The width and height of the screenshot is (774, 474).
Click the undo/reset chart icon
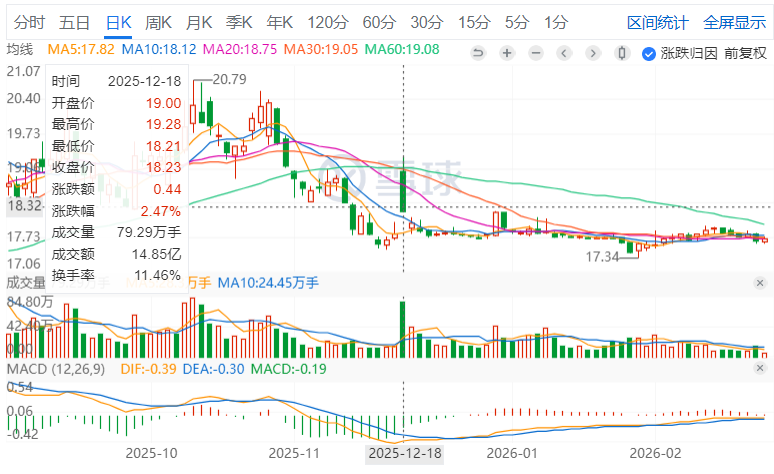pos(478,52)
